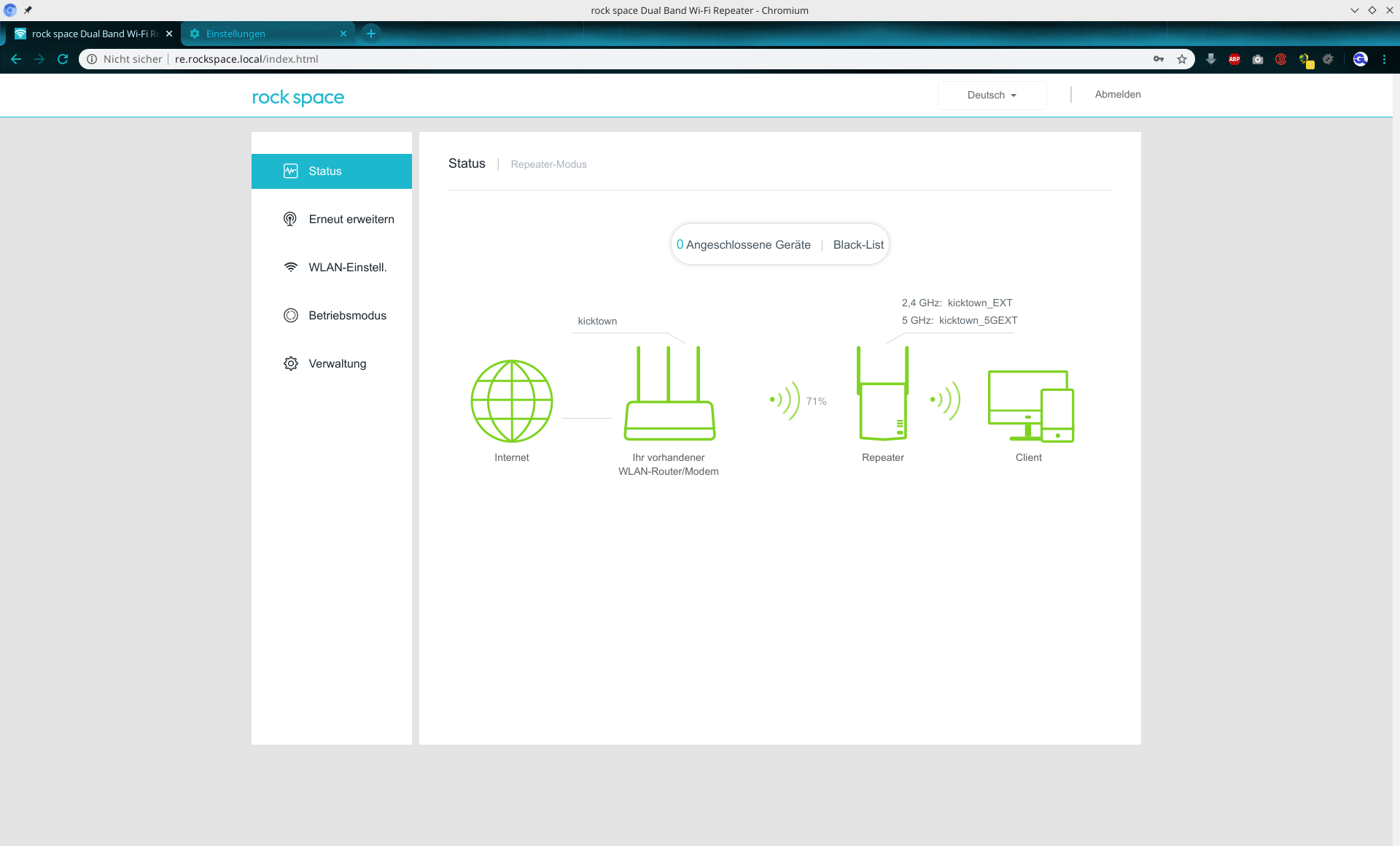Open the AdBlock Plus extension
Viewport: 1400px width, 846px height.
pyautogui.click(x=1234, y=59)
